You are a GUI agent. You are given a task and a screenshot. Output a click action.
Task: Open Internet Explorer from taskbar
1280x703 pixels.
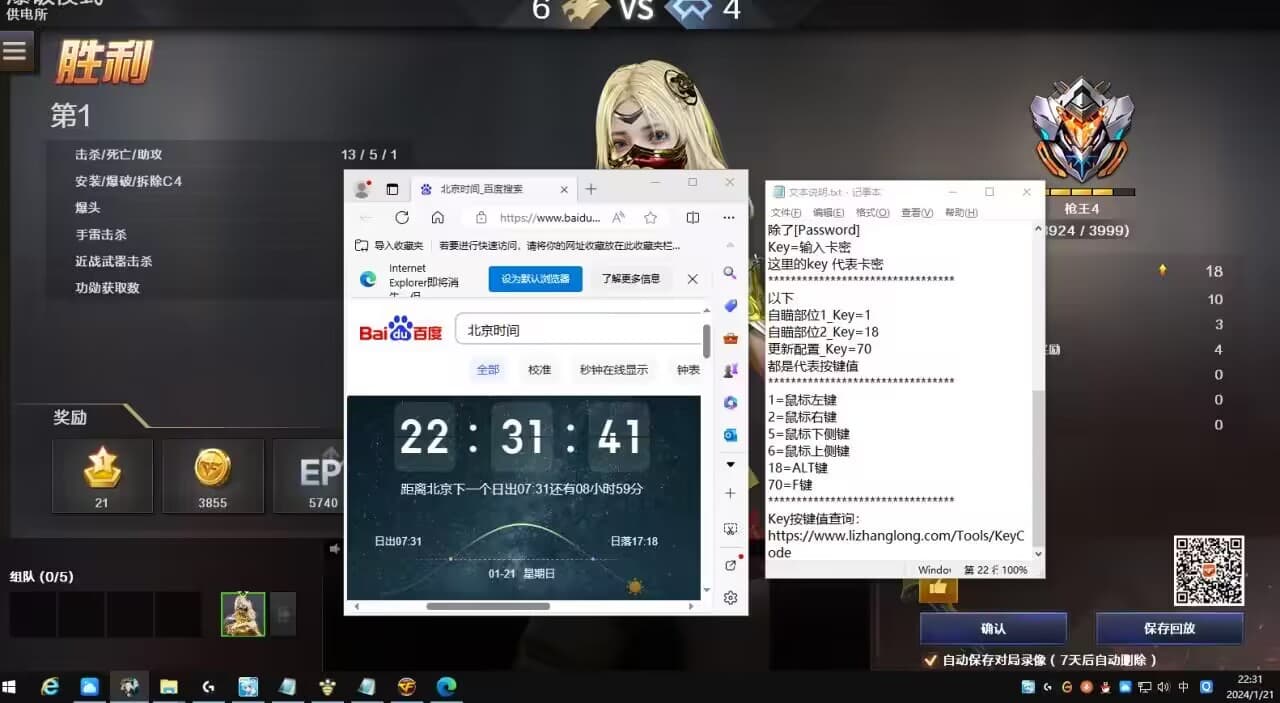[50, 687]
